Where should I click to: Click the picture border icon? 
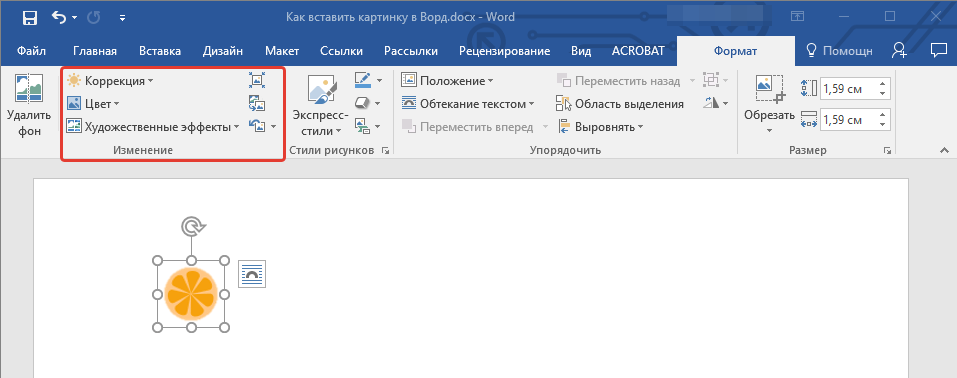(363, 80)
